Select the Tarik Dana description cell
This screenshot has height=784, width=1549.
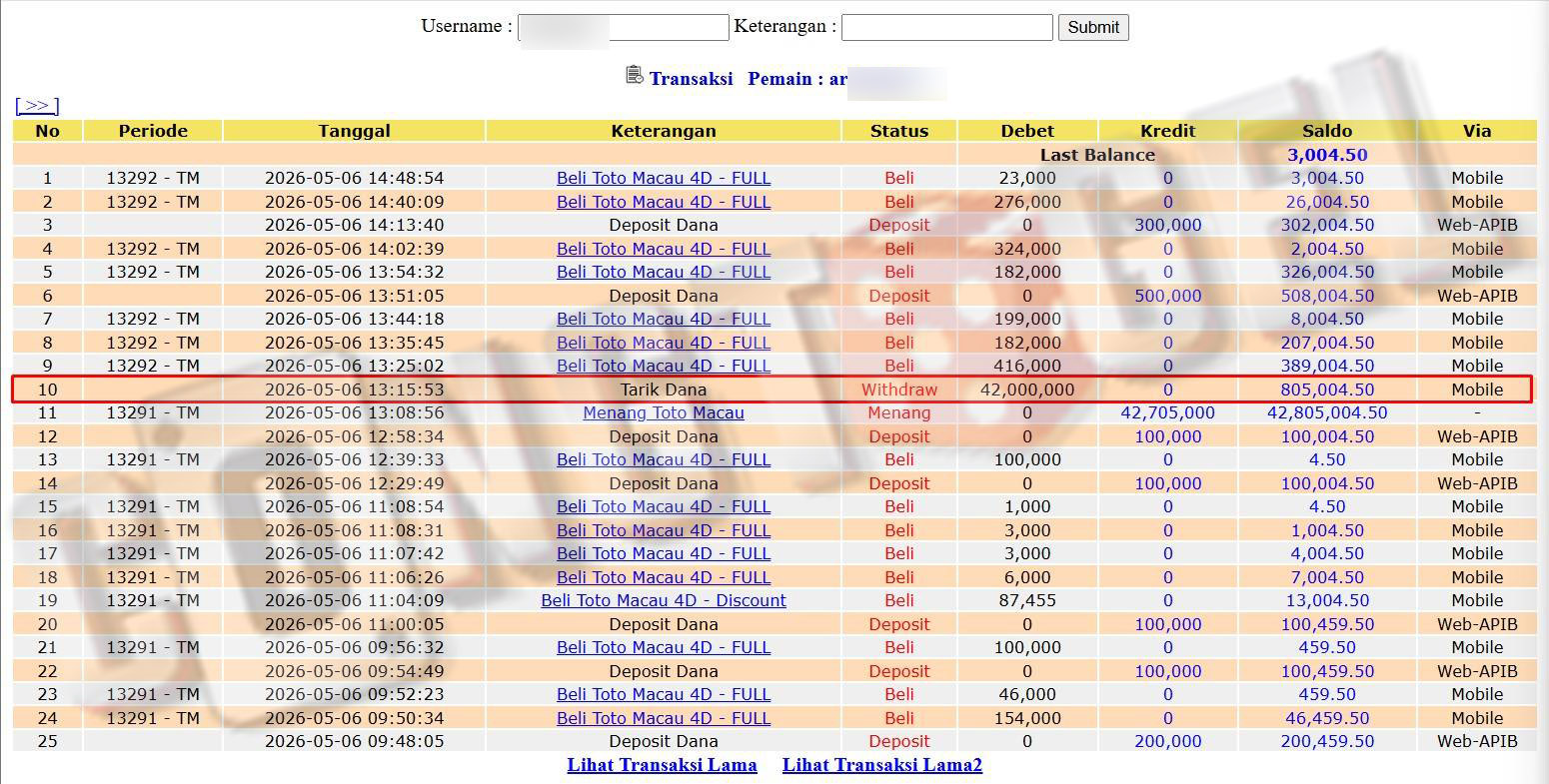664,390
